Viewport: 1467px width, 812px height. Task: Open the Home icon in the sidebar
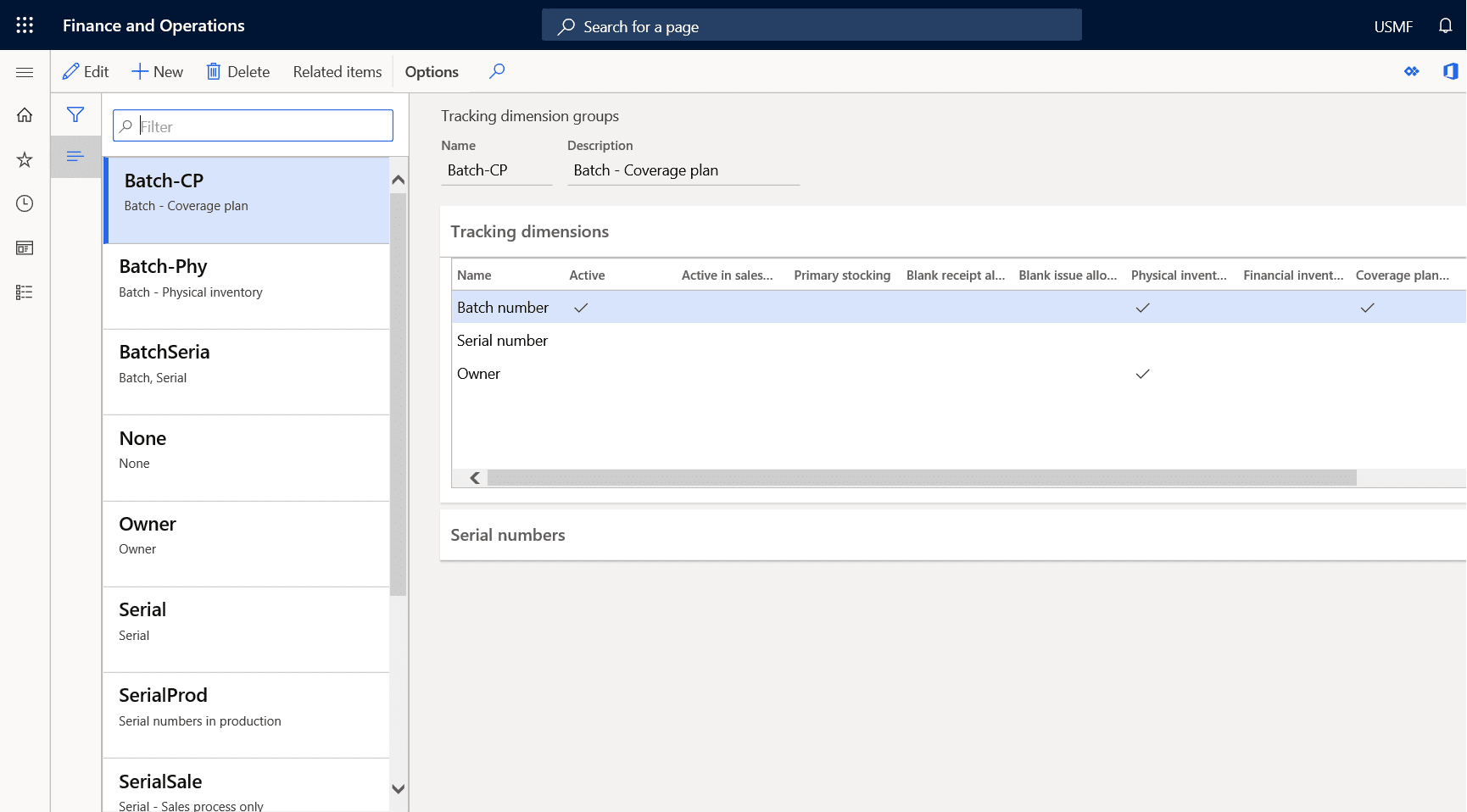tap(25, 115)
